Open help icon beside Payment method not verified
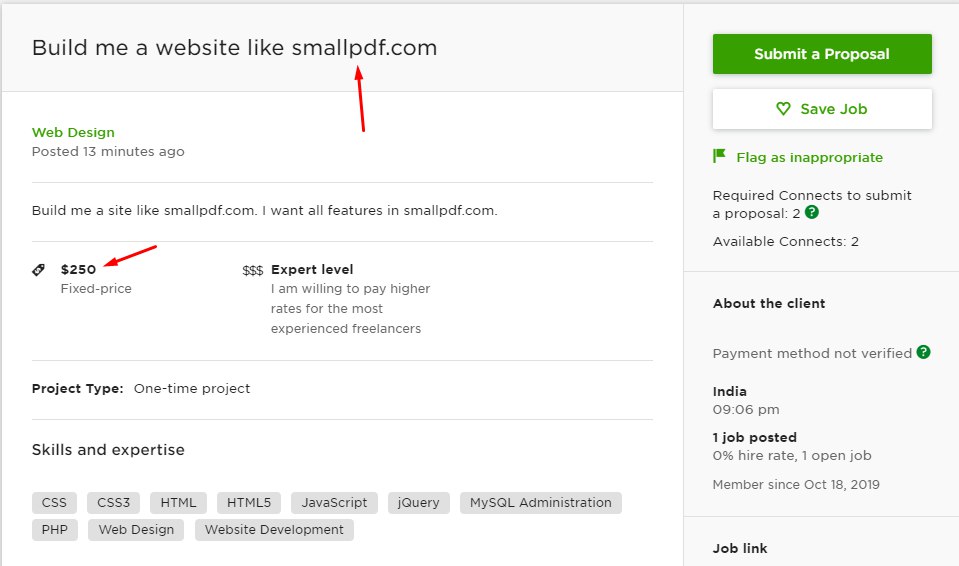 (x=924, y=352)
